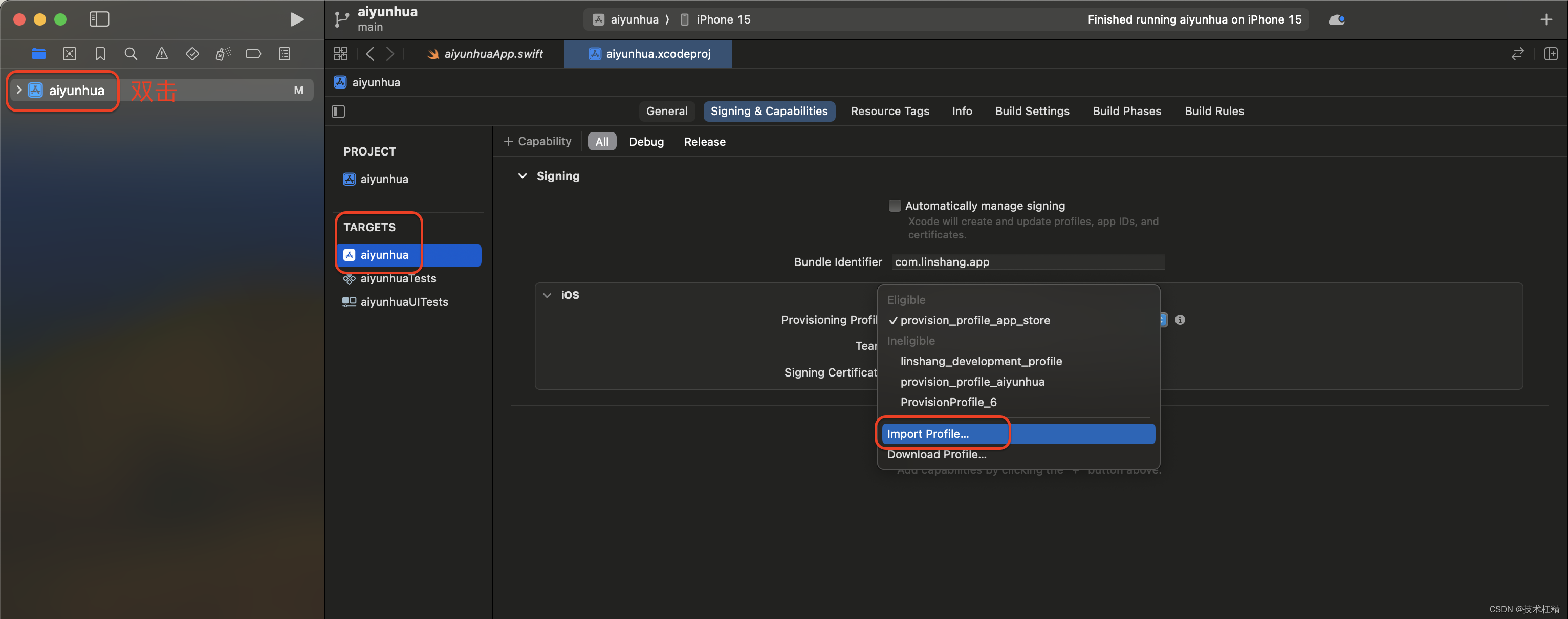
Task: Expand the aiyunhua project disclosure arrow
Action: click(19, 90)
